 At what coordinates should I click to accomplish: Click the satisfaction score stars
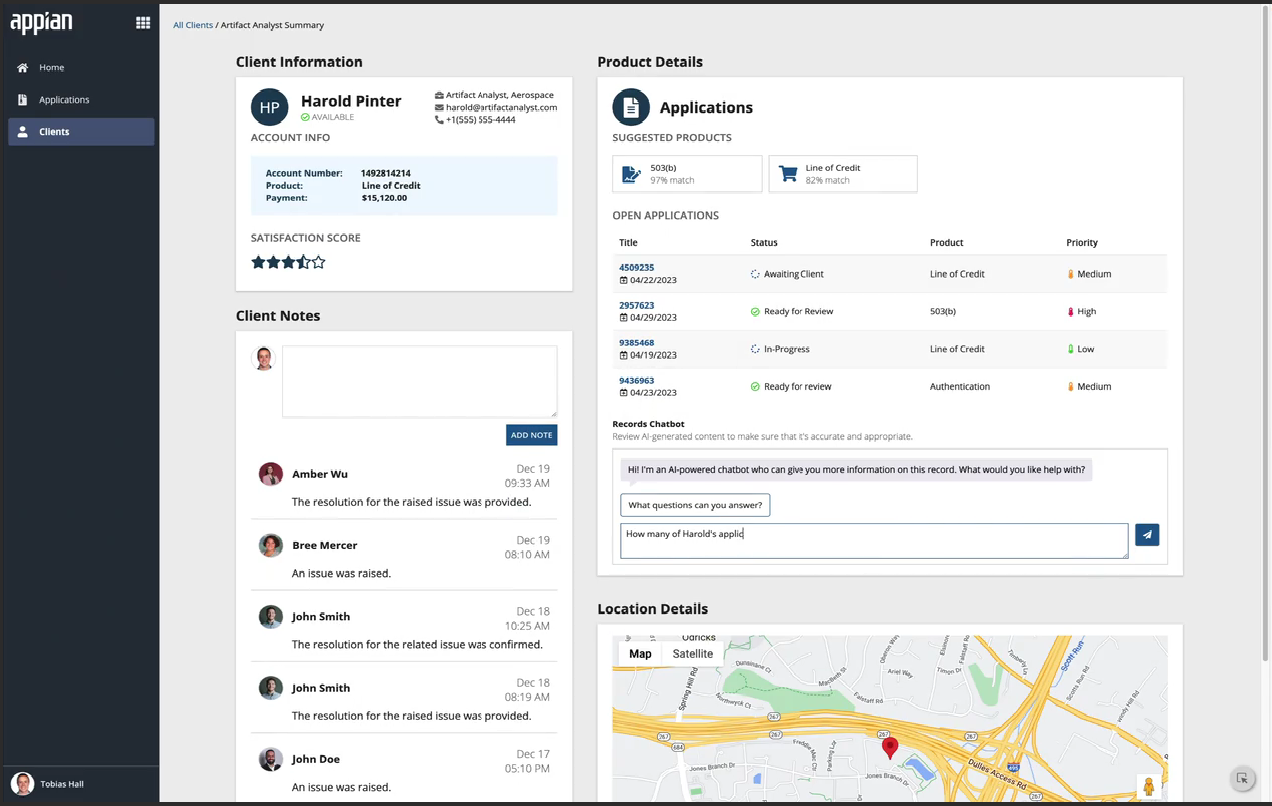[288, 262]
